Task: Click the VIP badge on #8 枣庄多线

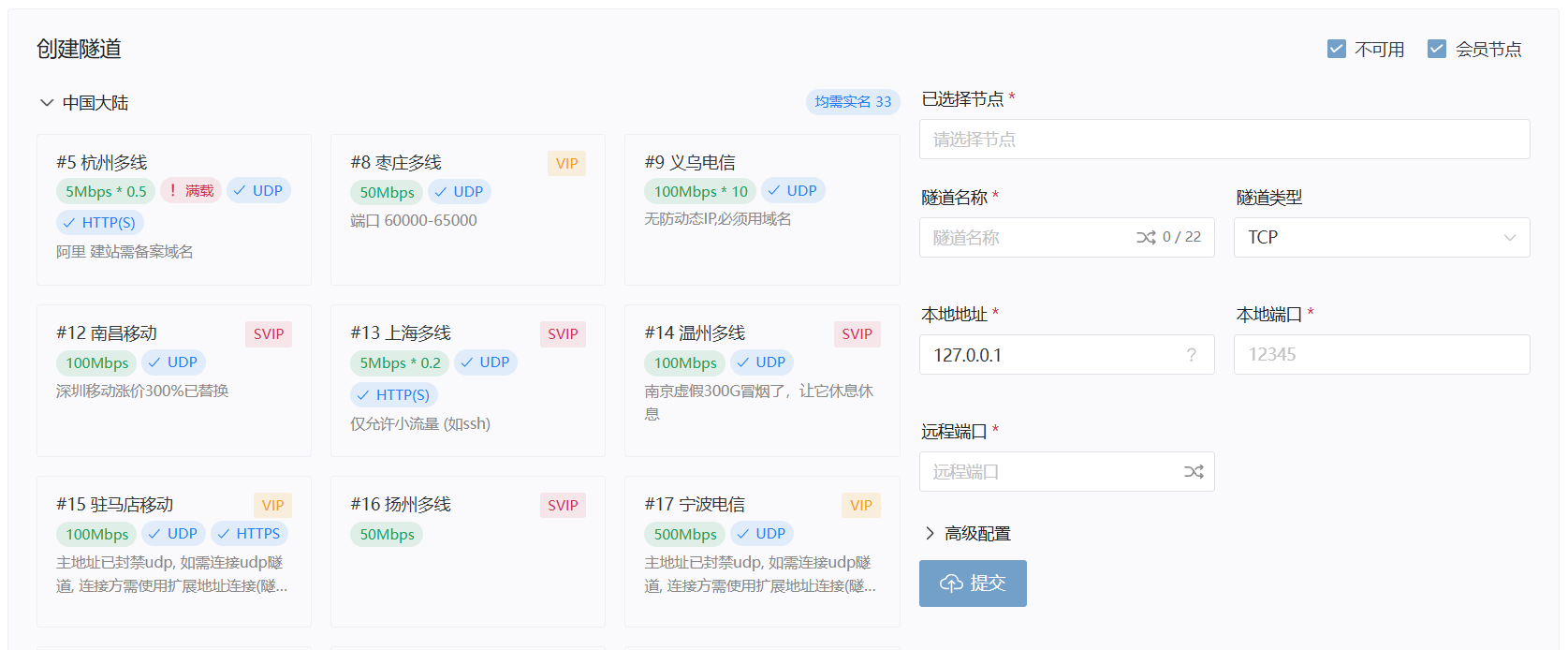Action: [566, 164]
